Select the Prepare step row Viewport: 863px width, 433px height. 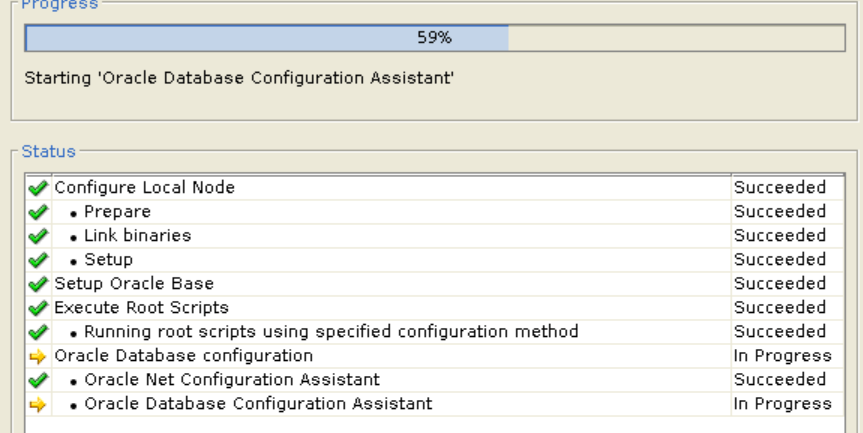435,212
